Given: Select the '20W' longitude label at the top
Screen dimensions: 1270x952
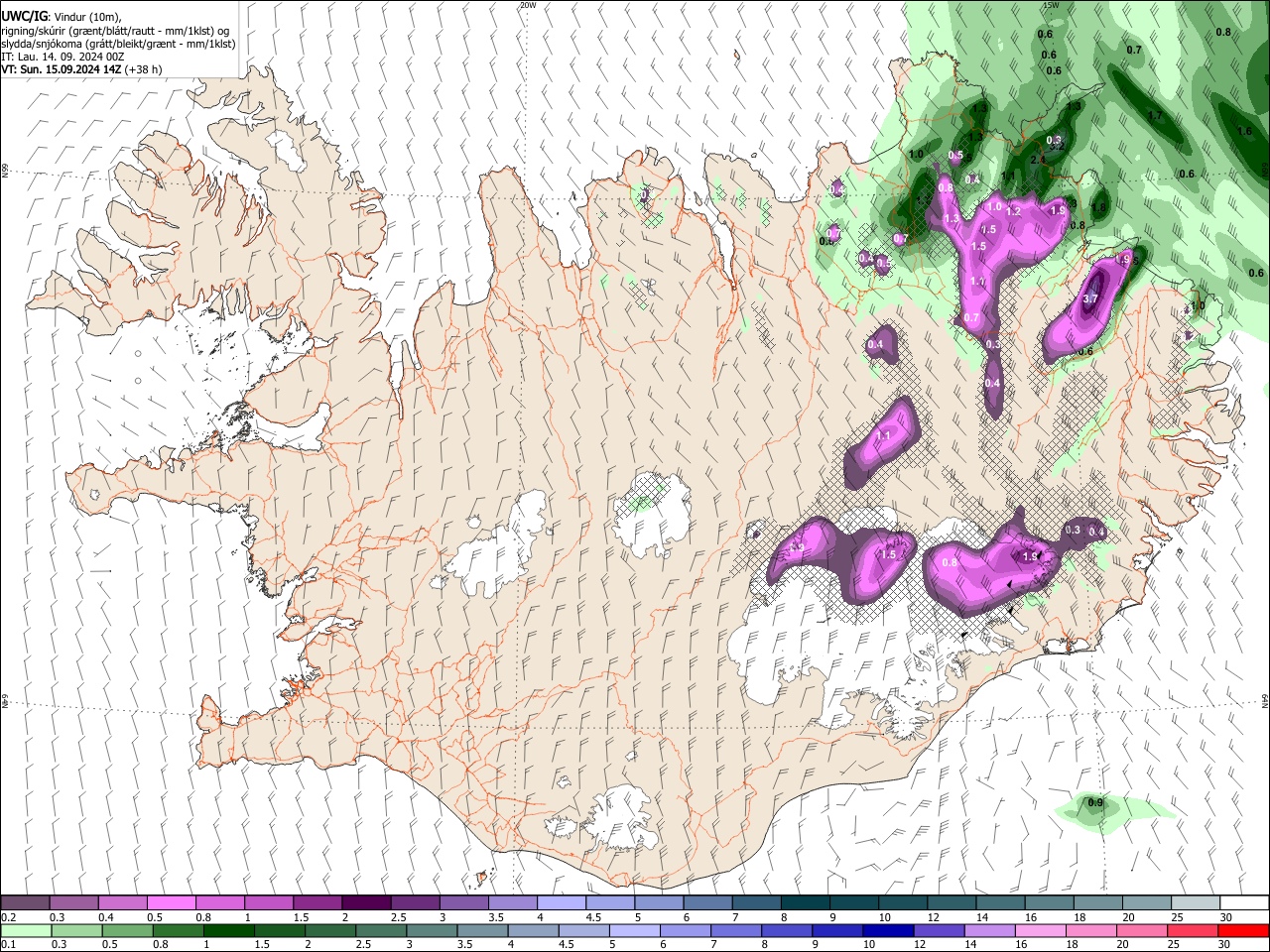Looking at the screenshot, I should (528, 5).
